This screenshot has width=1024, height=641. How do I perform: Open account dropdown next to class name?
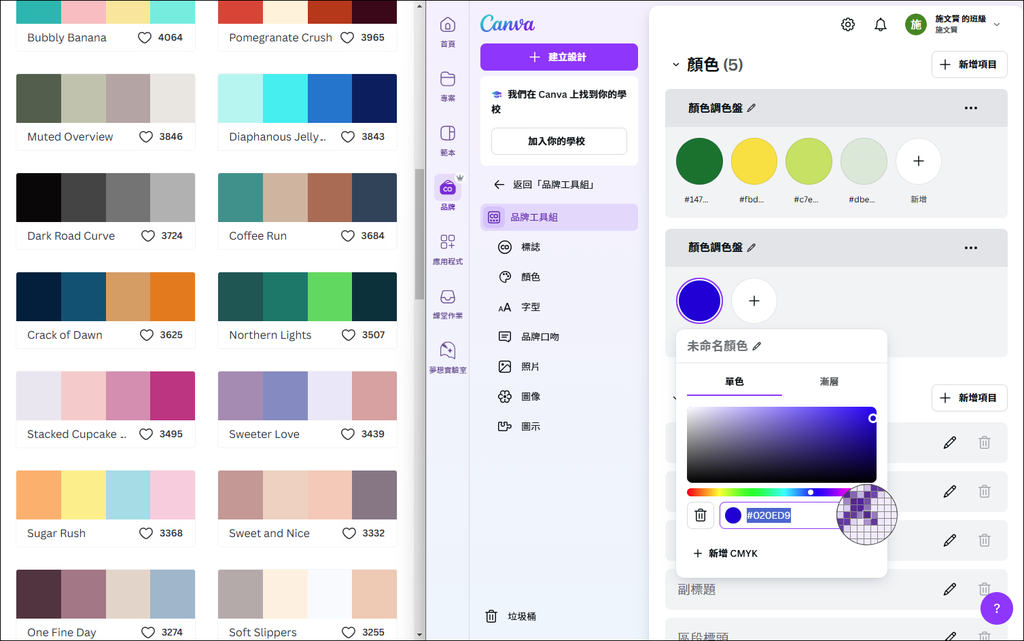click(997, 24)
